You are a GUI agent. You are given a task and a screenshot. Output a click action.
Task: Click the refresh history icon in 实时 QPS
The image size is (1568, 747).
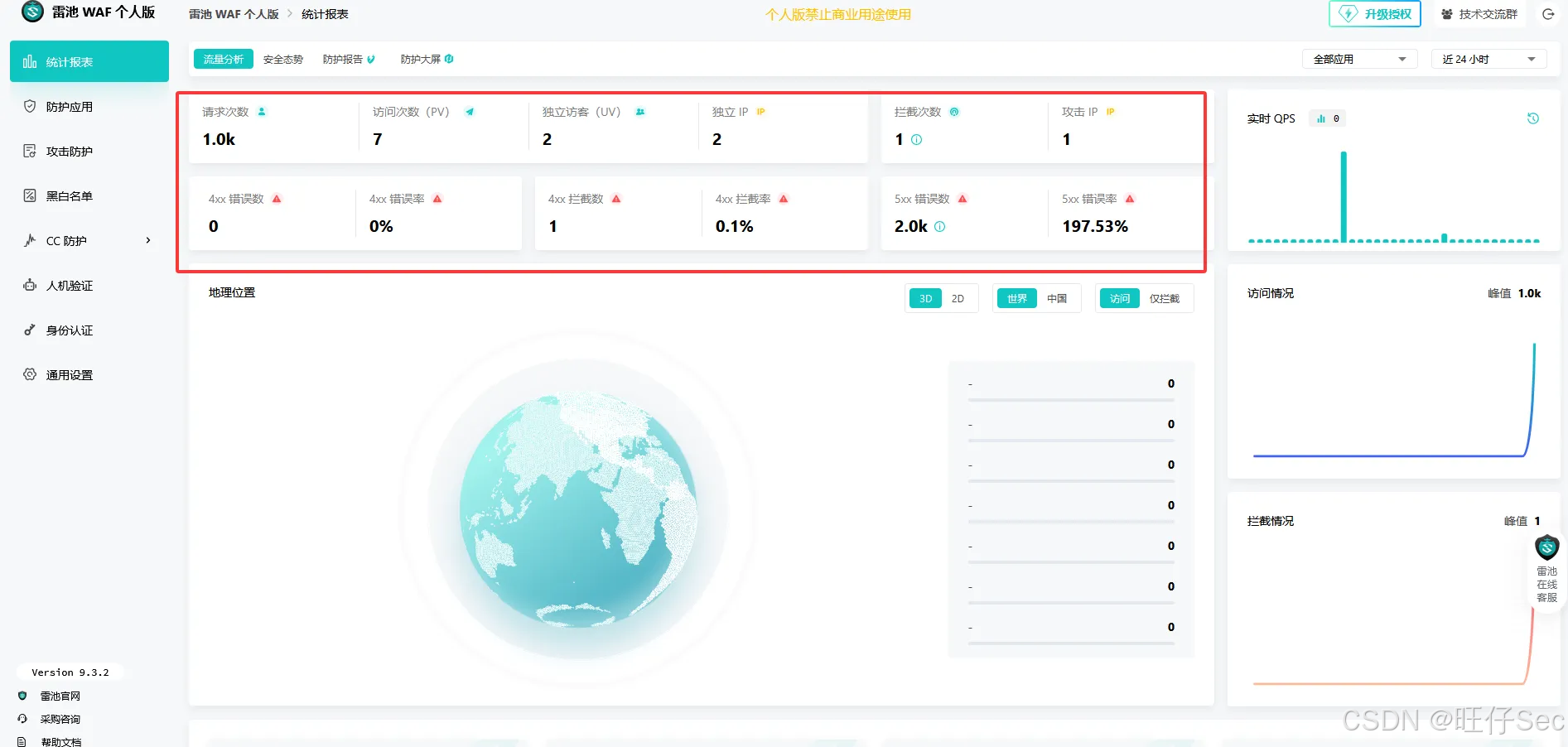coord(1533,118)
